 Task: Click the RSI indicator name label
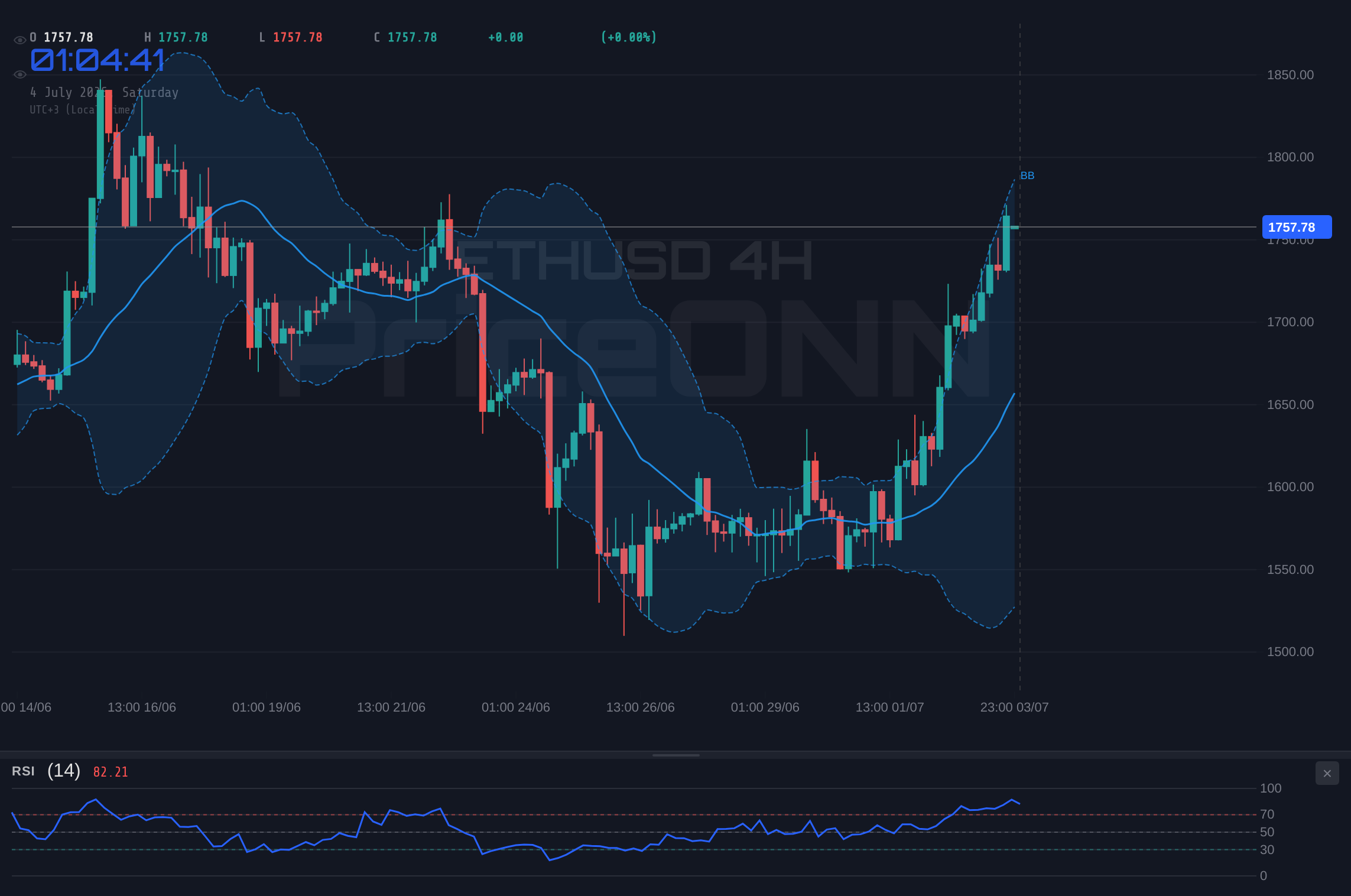tap(23, 771)
